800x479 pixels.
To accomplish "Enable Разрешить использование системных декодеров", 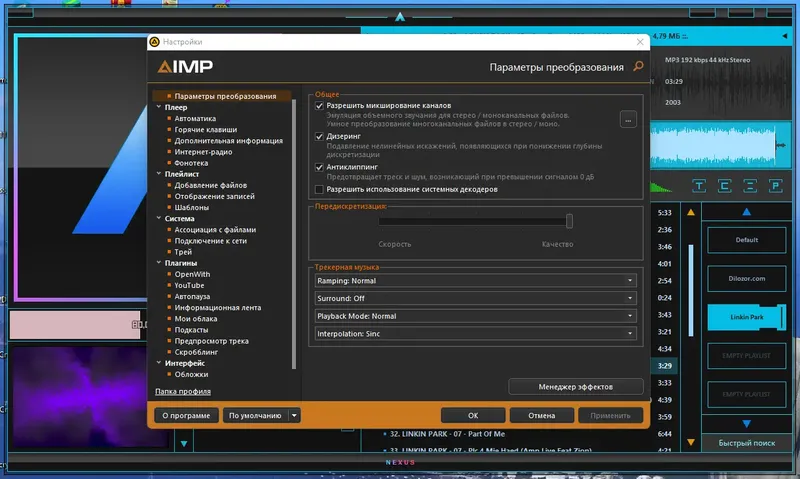I will click(319, 189).
